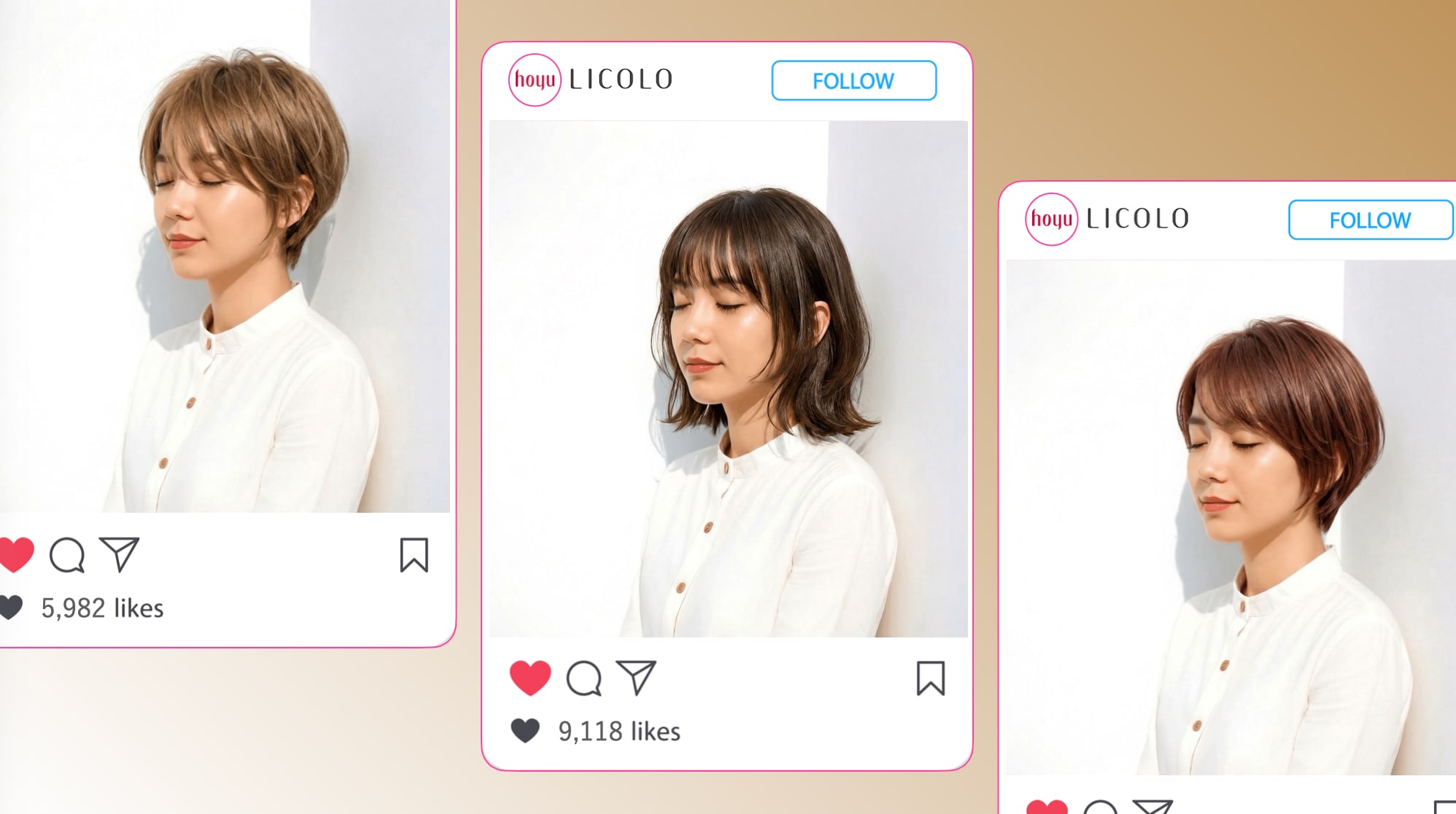
Task: Open the LICOLO account name on middle post
Action: 621,80
